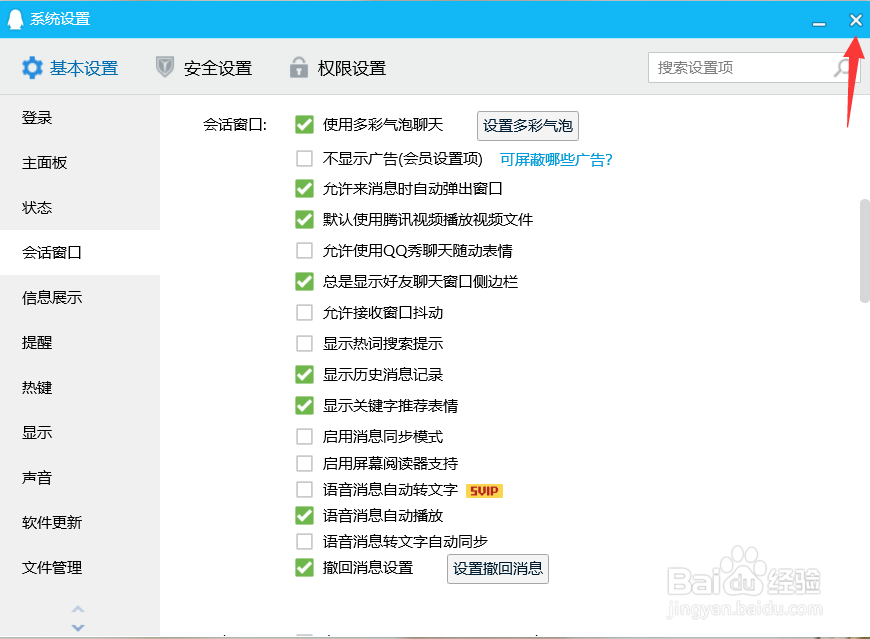Image resolution: width=870 pixels, height=639 pixels.
Task: Enable 允许接收窗口抖动 checkbox
Action: point(304,313)
